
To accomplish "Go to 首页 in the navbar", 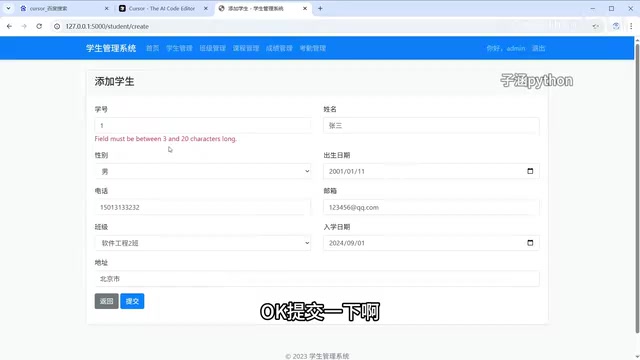I will point(153,48).
